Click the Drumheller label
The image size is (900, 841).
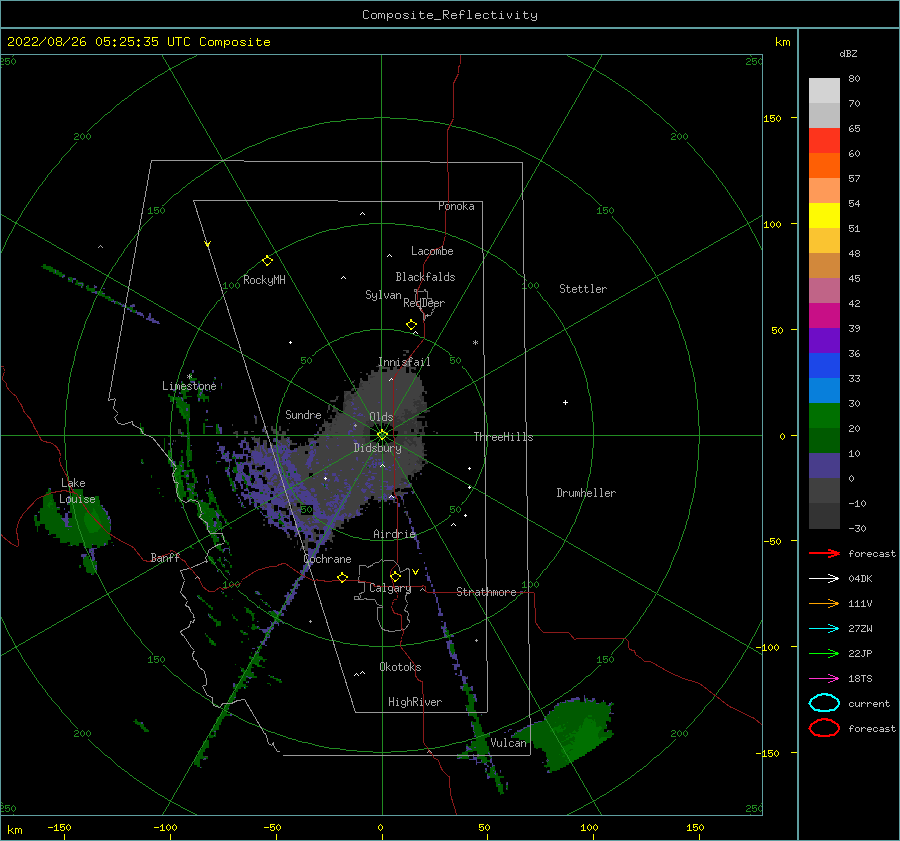586,493
